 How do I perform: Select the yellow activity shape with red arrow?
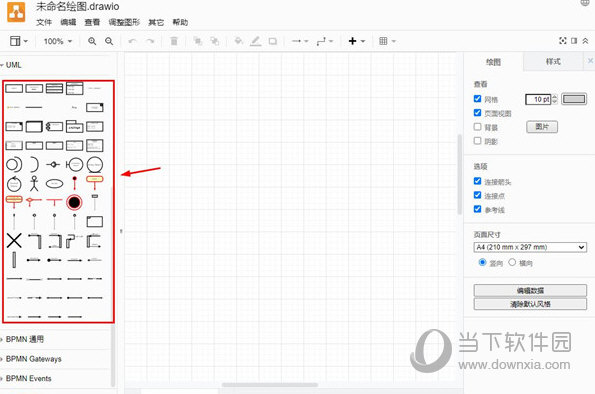(x=94, y=183)
